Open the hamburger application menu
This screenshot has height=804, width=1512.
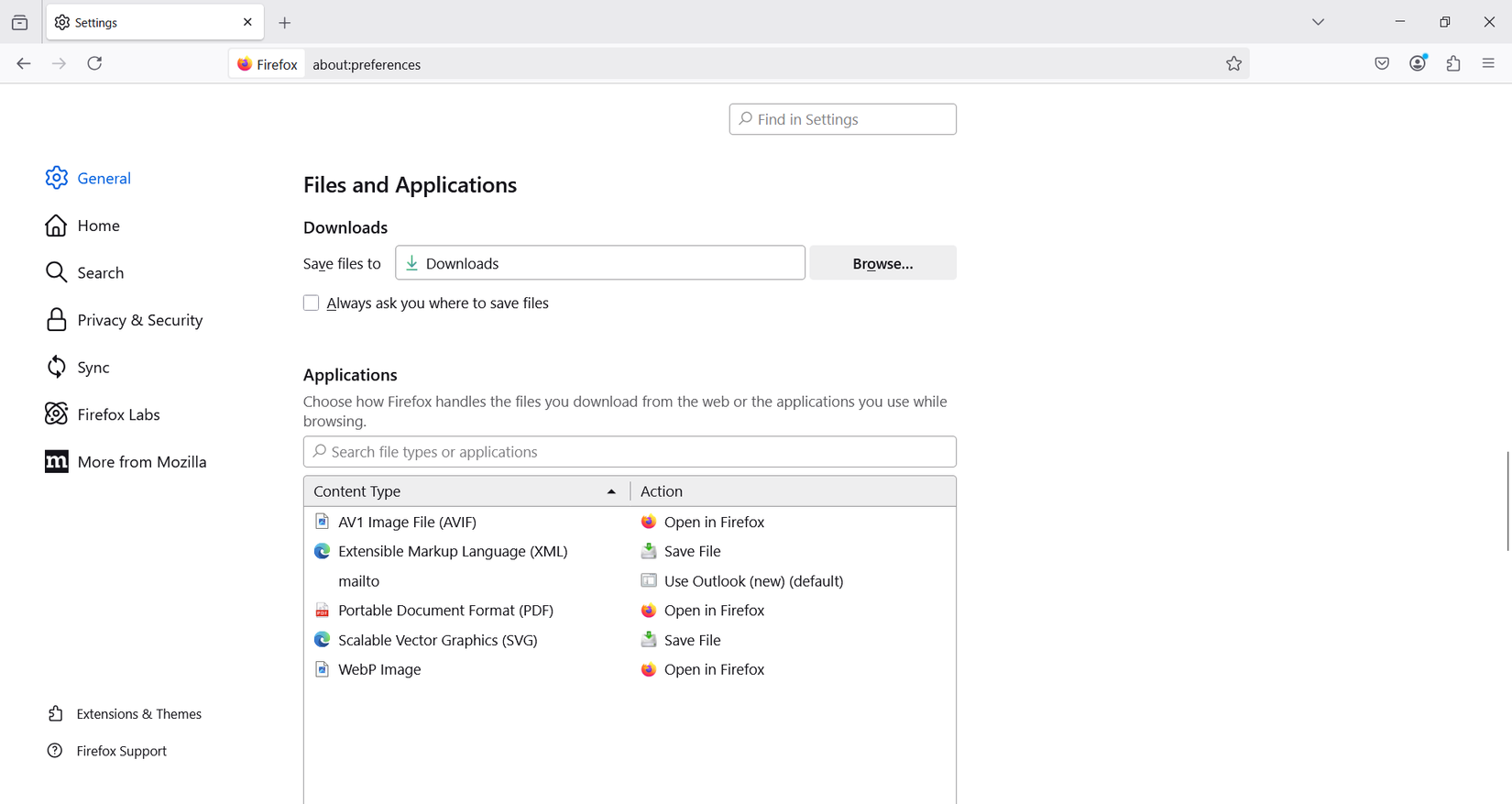pyautogui.click(x=1488, y=63)
